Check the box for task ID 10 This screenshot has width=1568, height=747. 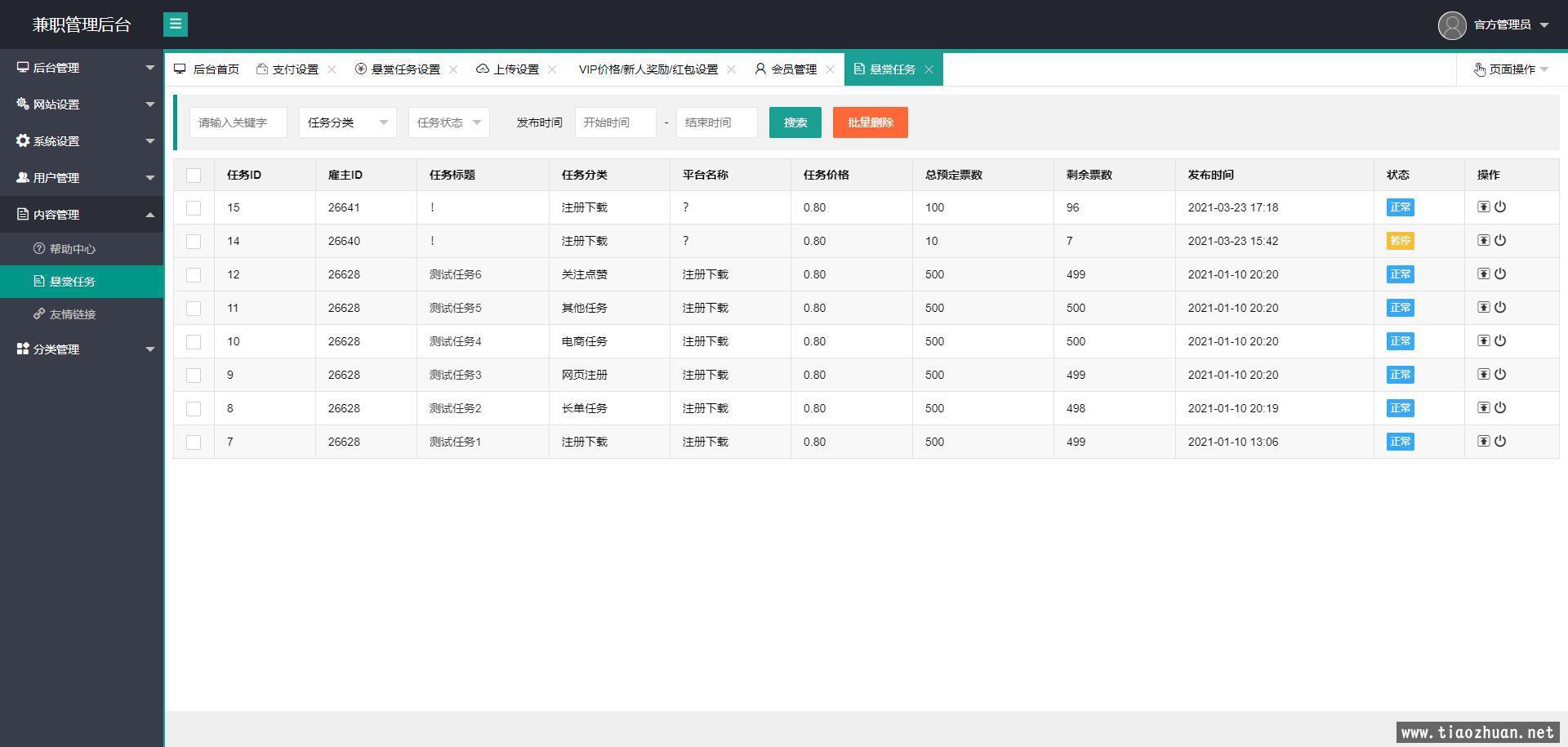[x=194, y=342]
